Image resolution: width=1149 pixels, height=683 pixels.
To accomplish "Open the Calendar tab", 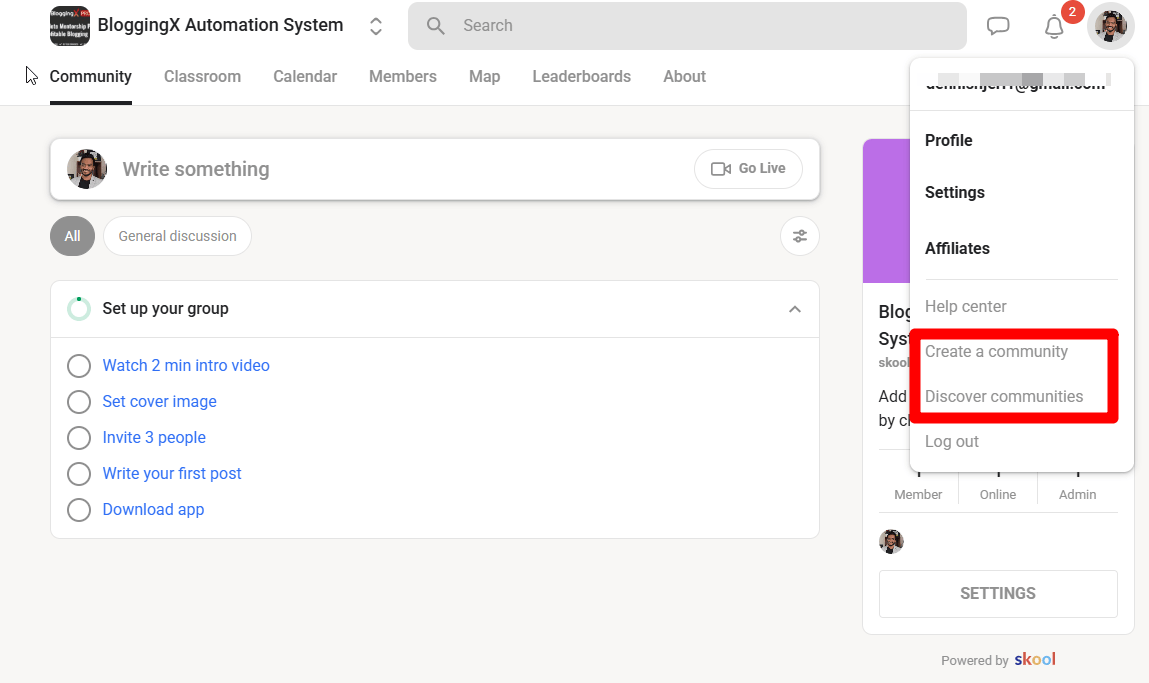I will [x=305, y=76].
